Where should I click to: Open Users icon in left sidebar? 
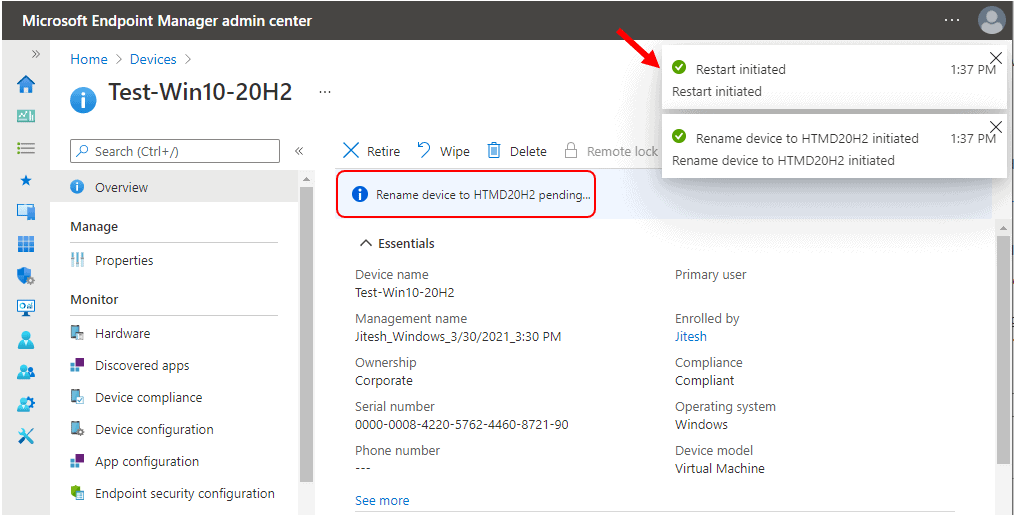coord(26,340)
